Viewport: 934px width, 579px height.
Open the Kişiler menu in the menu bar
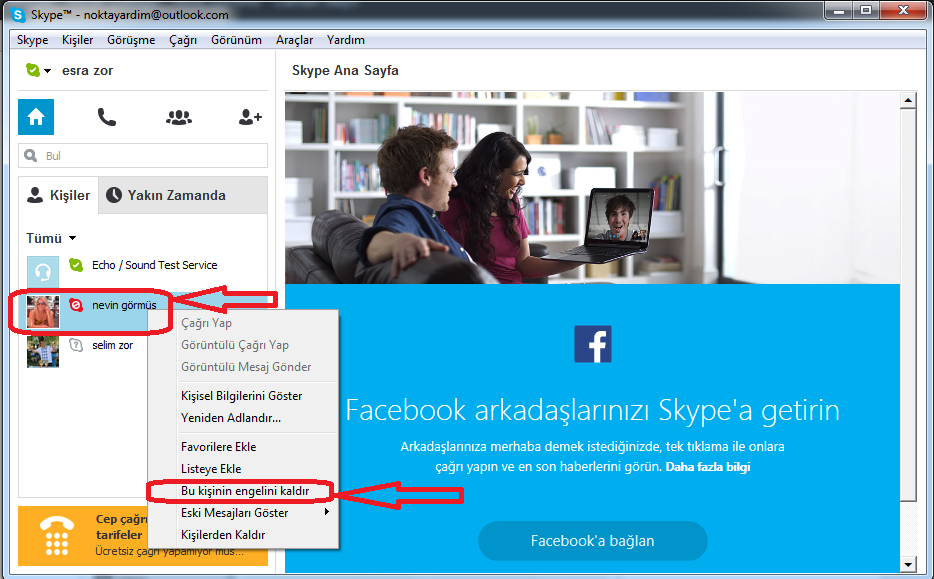point(77,40)
